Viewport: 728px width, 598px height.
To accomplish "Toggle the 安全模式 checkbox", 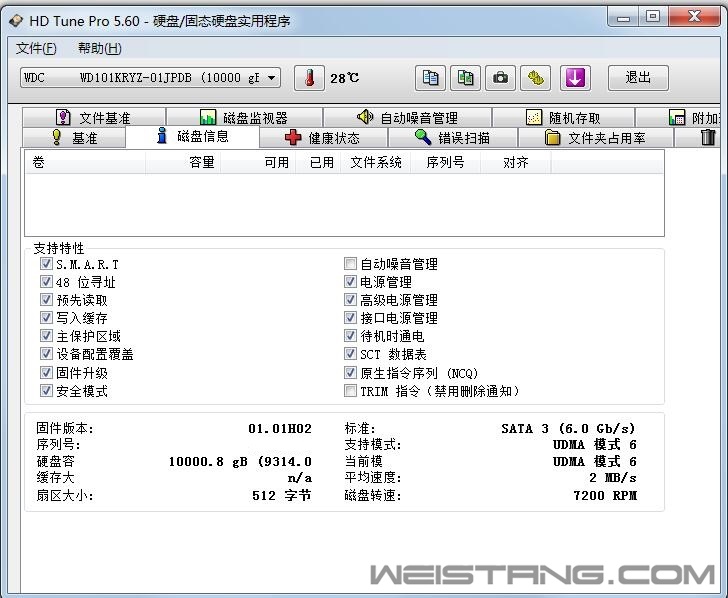I will click(x=46, y=390).
